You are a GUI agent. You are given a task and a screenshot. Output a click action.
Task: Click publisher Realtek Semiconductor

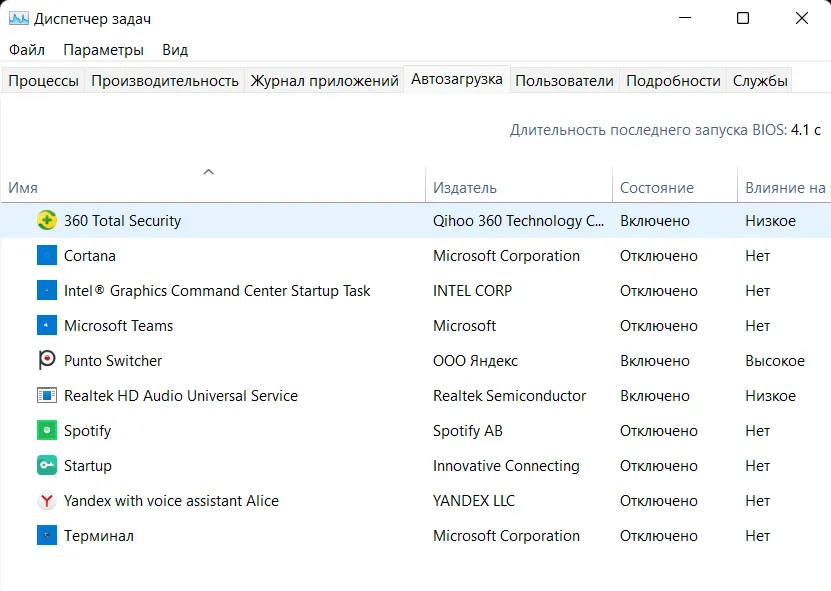pyautogui.click(x=509, y=395)
